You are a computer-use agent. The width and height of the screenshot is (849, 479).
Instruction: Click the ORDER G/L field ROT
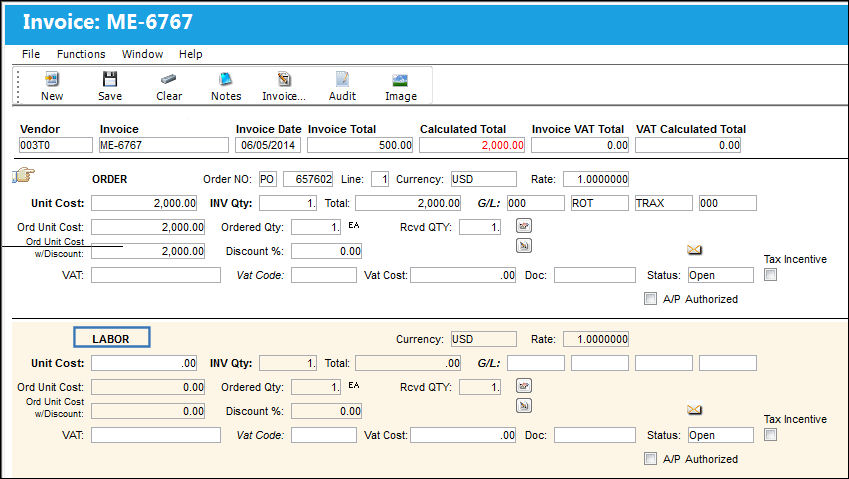click(x=600, y=203)
